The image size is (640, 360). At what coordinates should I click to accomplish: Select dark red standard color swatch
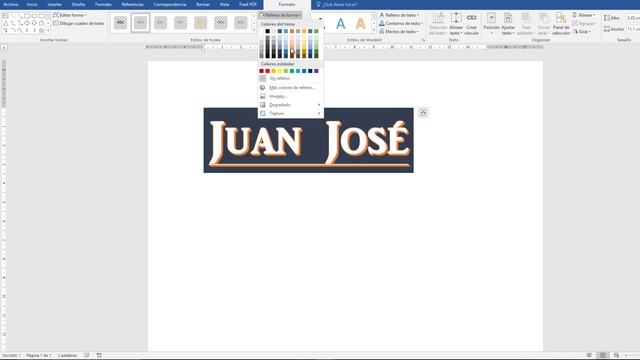coord(261,71)
